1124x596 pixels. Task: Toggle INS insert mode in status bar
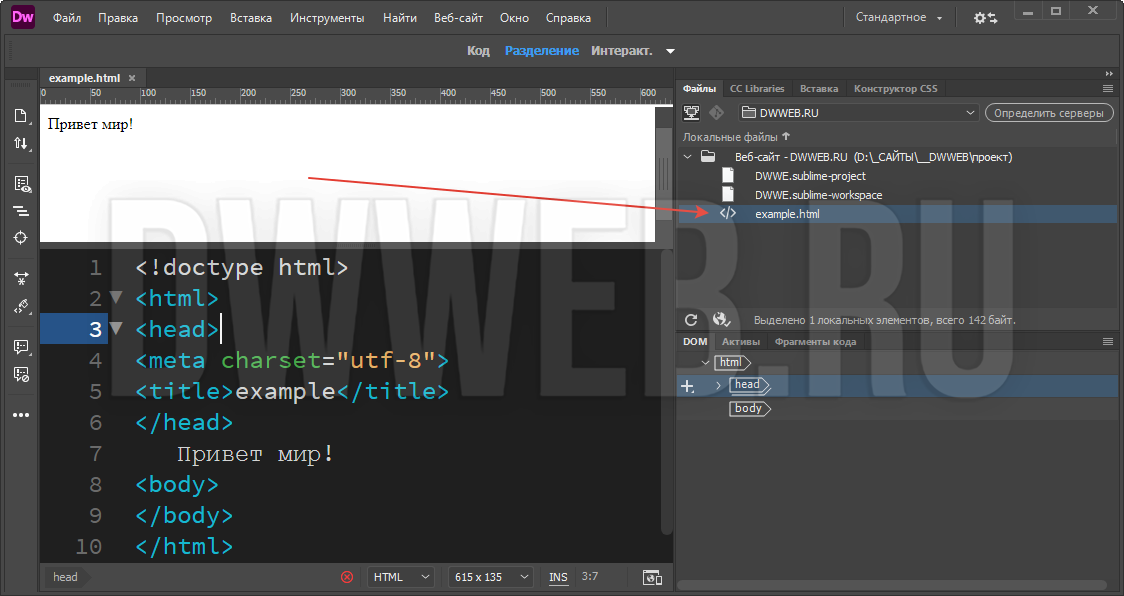tap(558, 577)
